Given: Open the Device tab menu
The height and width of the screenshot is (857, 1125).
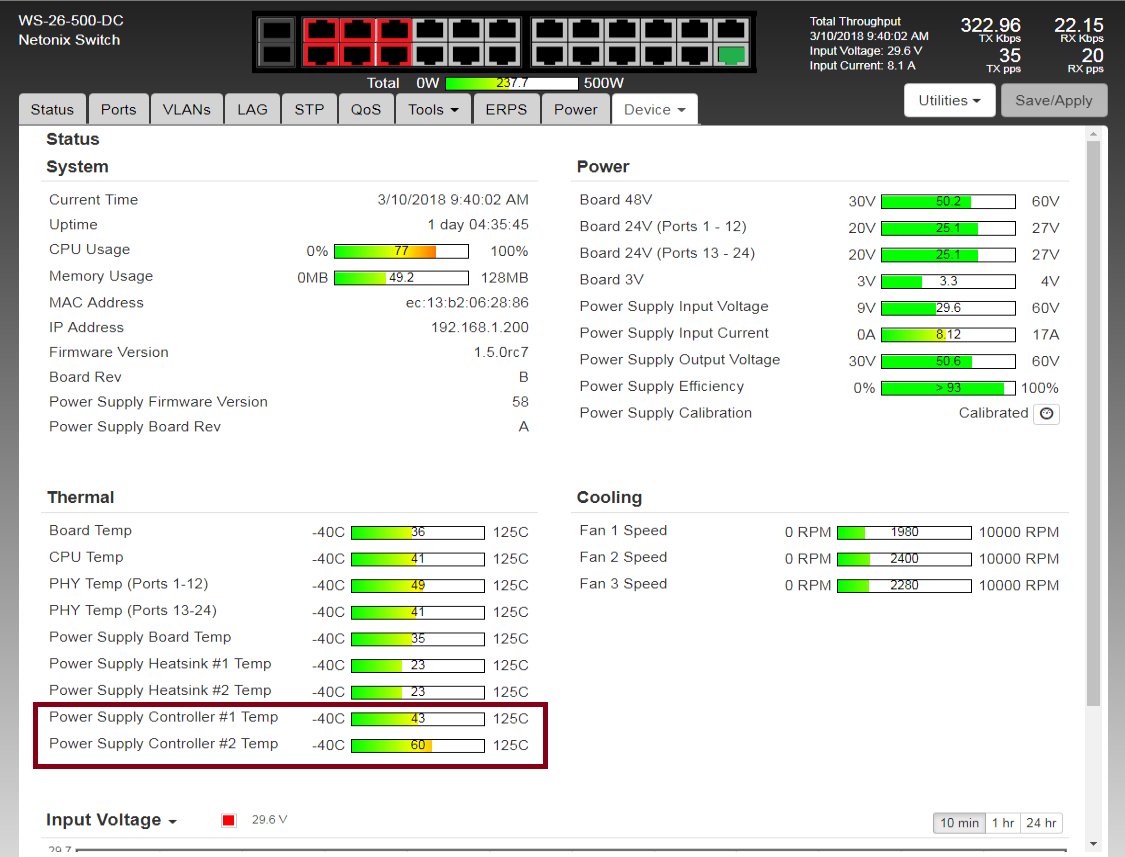Looking at the screenshot, I should coord(654,110).
